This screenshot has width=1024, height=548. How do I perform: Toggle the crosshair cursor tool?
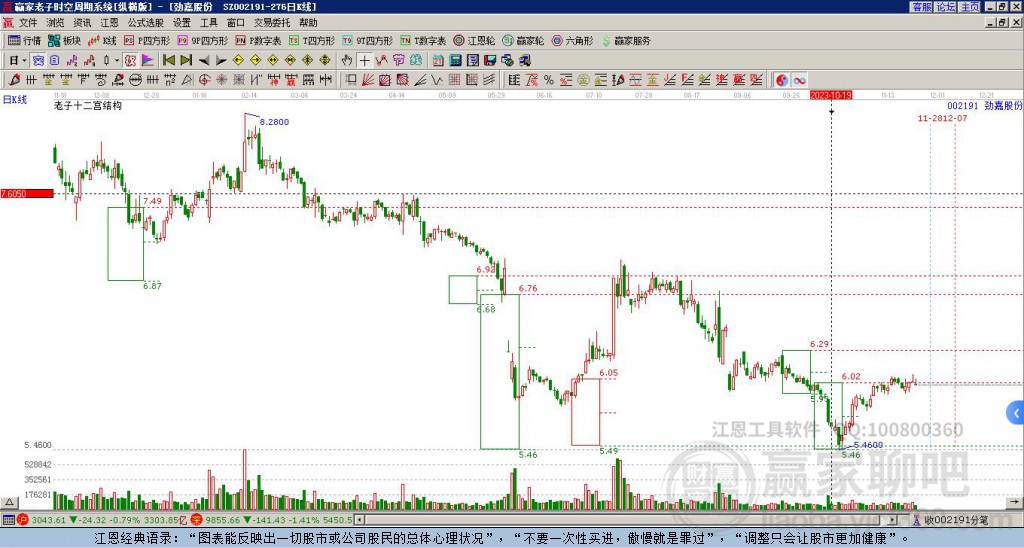[x=364, y=61]
